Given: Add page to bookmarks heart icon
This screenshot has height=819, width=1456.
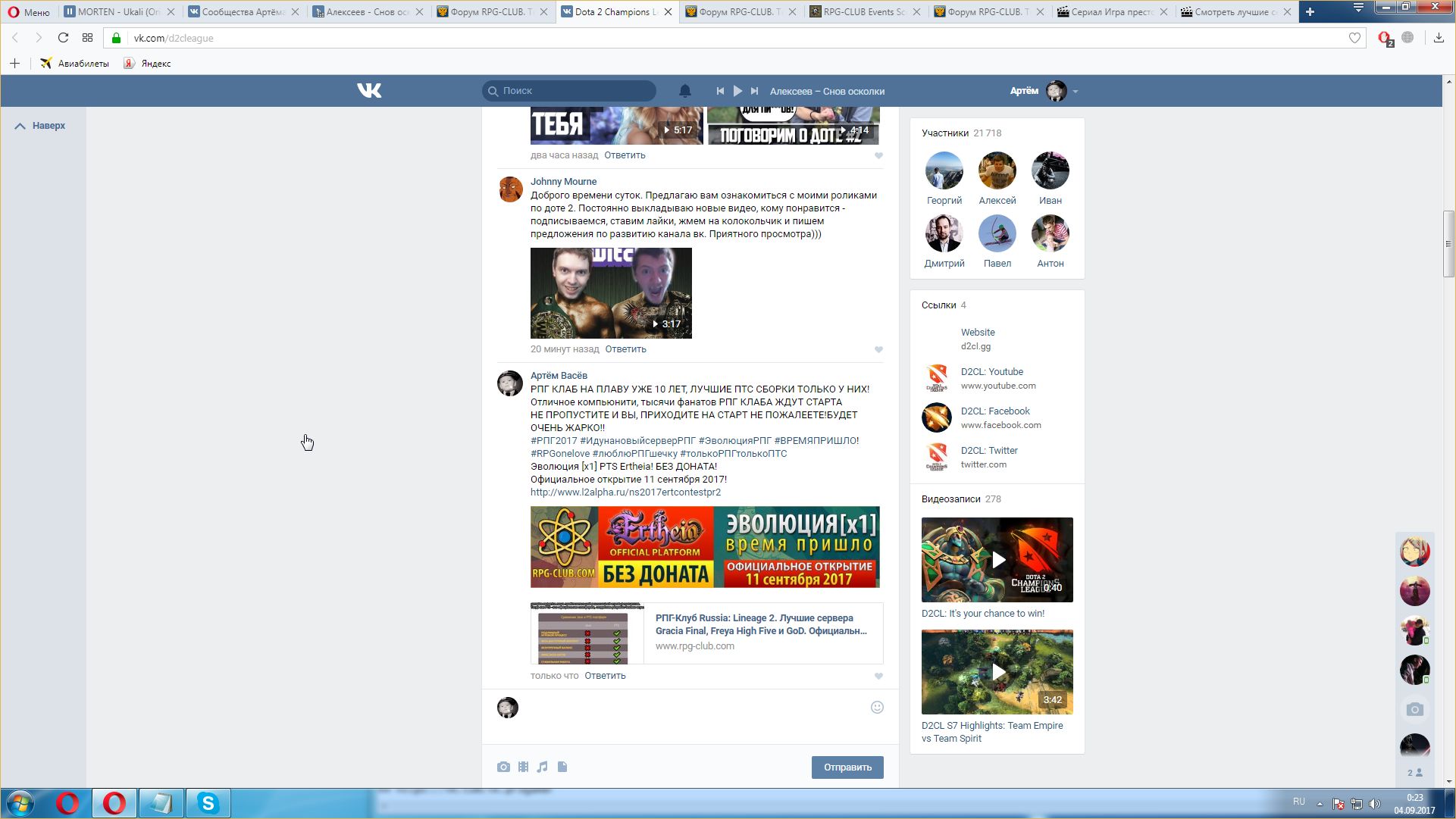Looking at the screenshot, I should [1354, 38].
